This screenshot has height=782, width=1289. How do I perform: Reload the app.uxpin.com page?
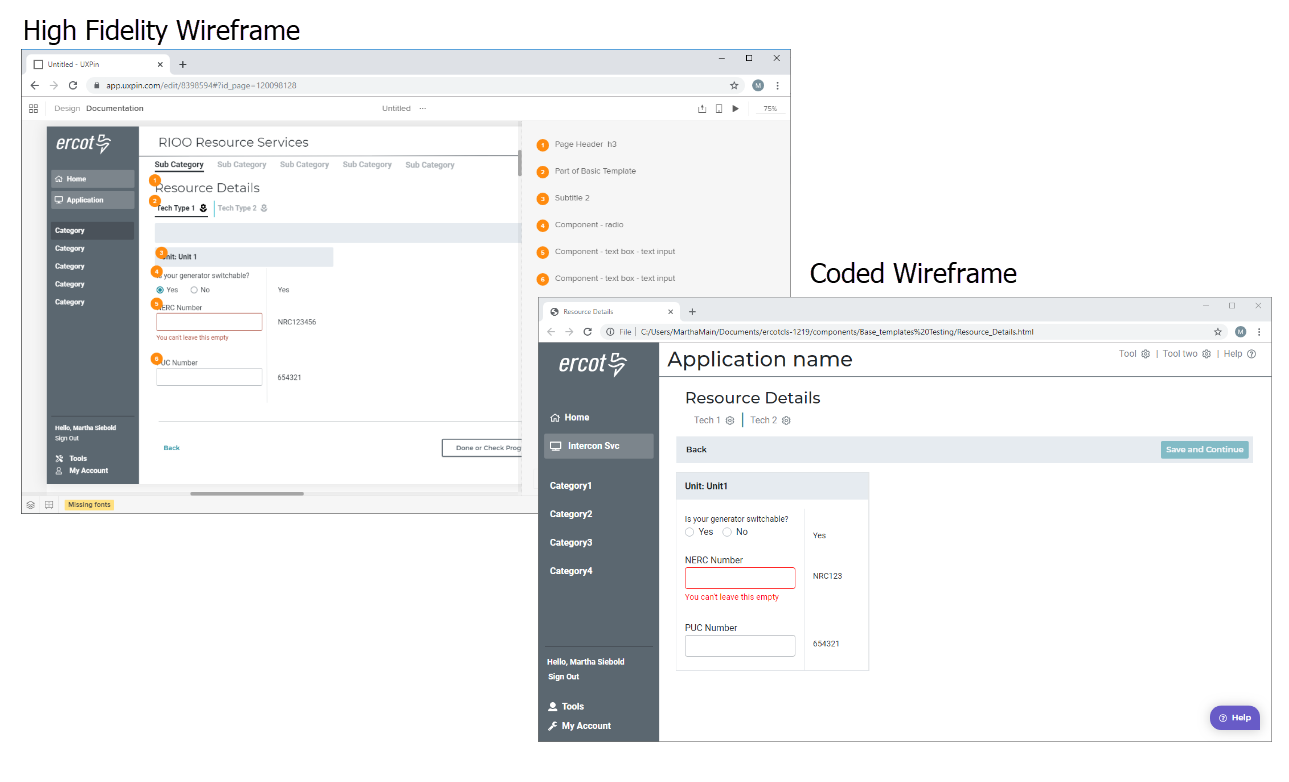click(73, 85)
